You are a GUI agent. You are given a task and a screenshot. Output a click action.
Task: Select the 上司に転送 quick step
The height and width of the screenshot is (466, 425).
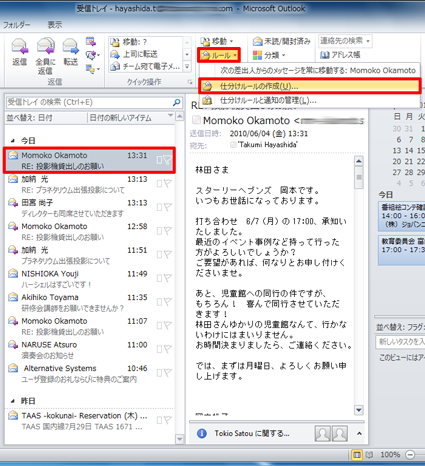click(145, 54)
